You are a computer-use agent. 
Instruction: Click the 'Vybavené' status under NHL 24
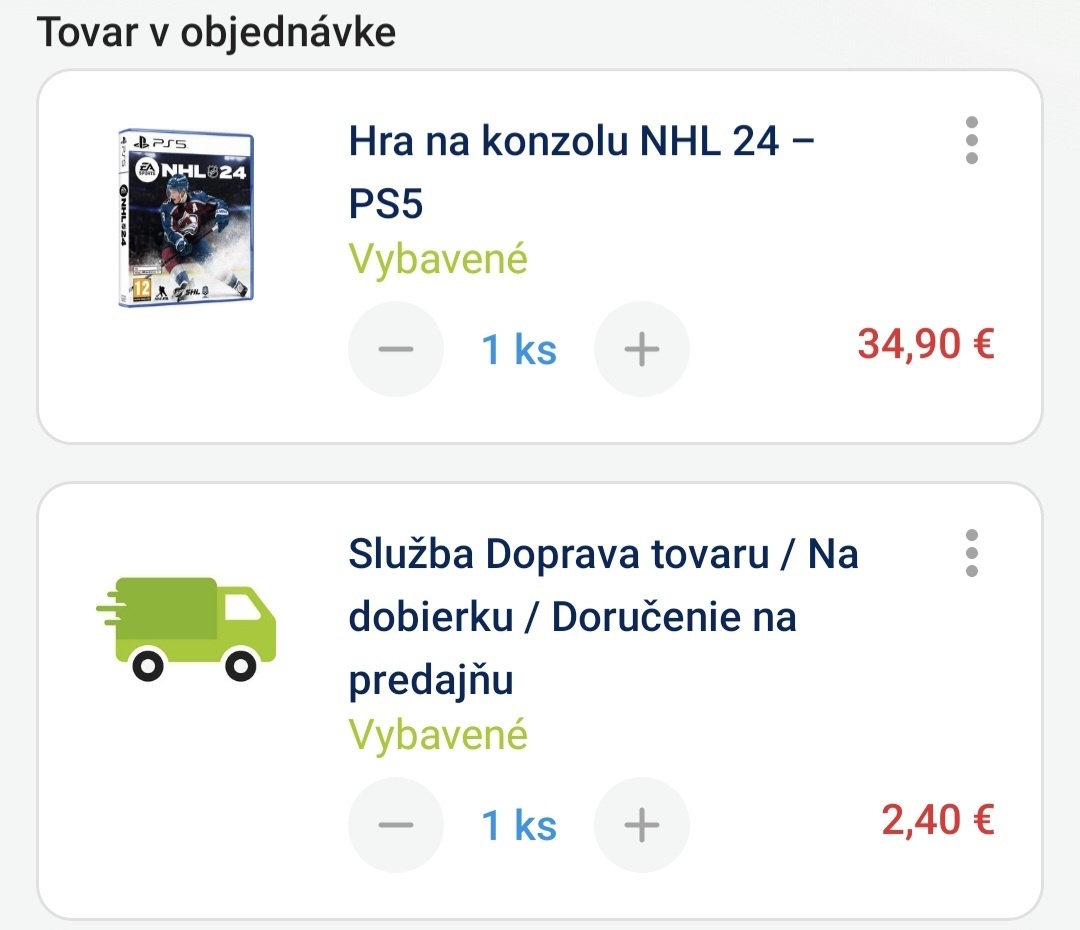pos(437,258)
